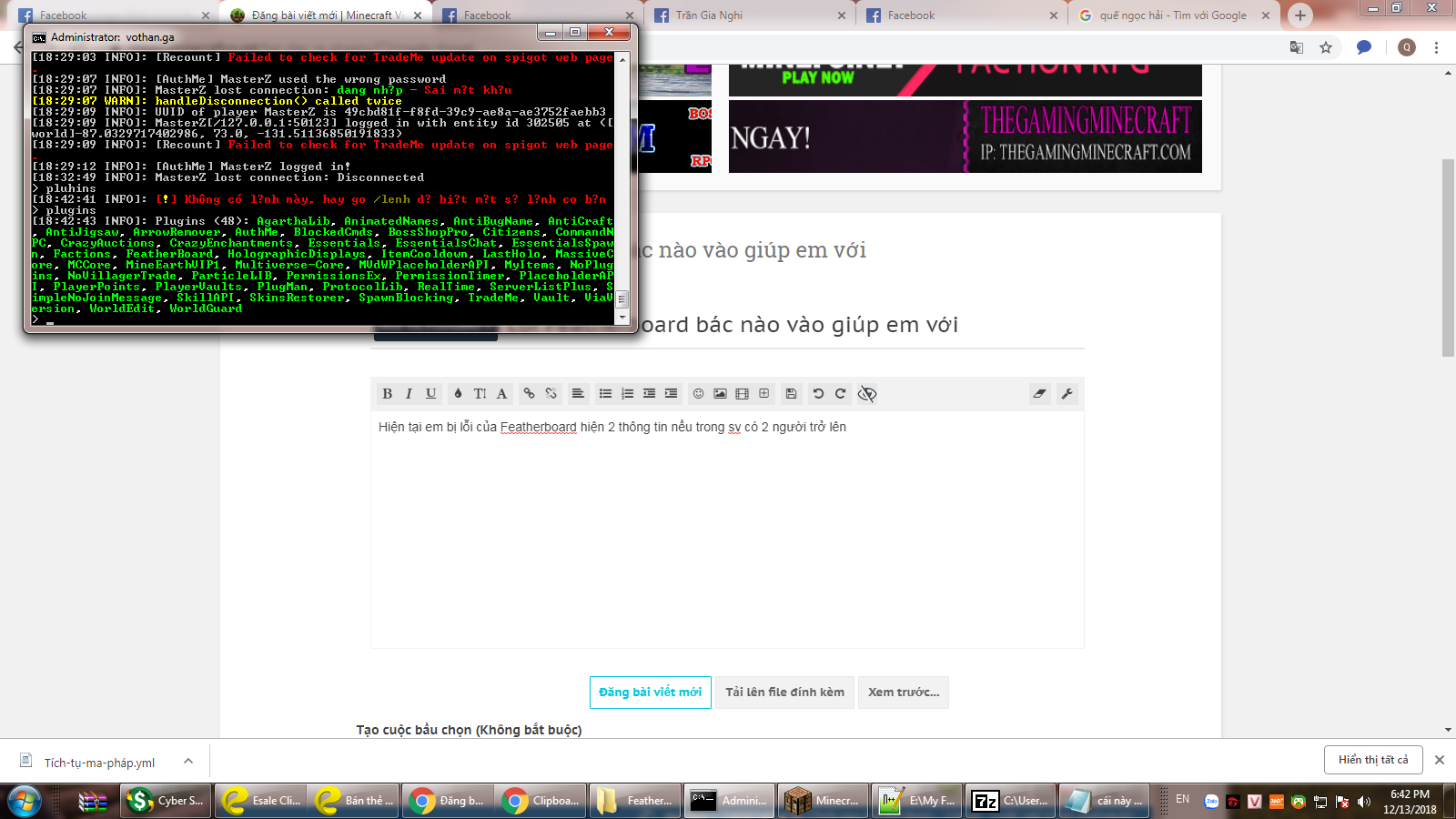The height and width of the screenshot is (819, 1456).
Task: Click the unlink icon in the editor
Action: pyautogui.click(x=551, y=394)
